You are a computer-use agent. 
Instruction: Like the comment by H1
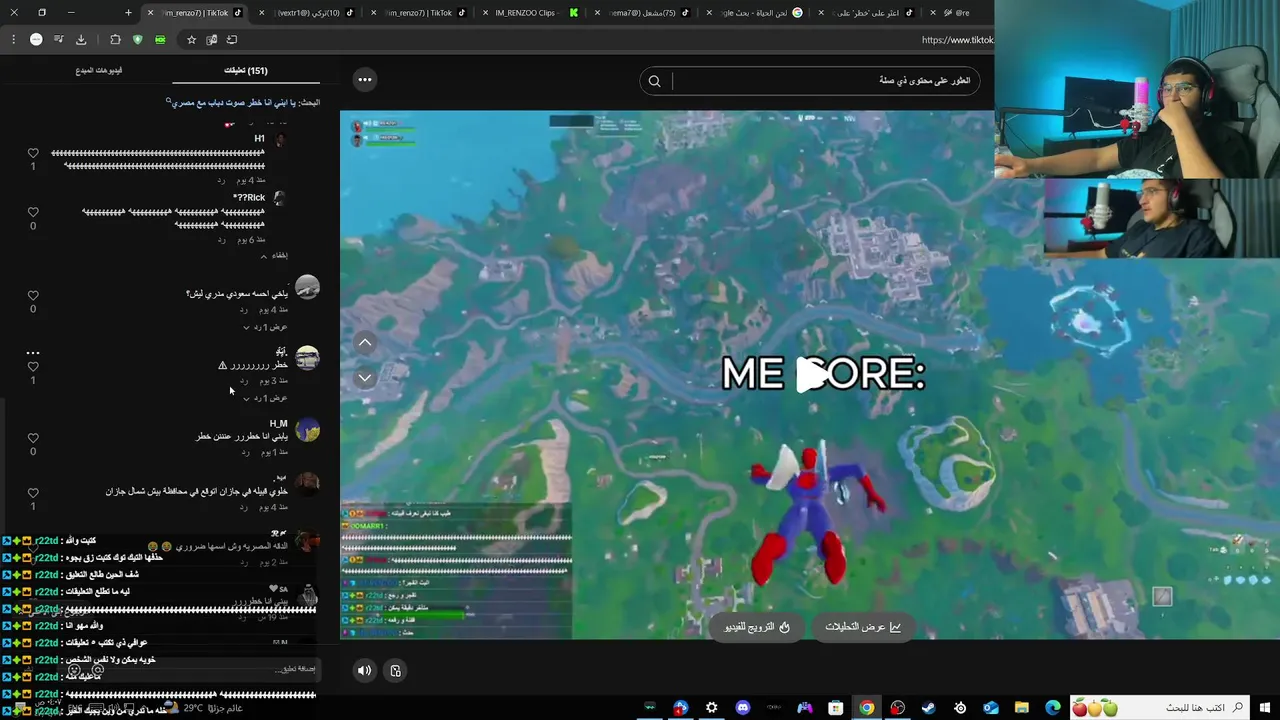coord(33,153)
